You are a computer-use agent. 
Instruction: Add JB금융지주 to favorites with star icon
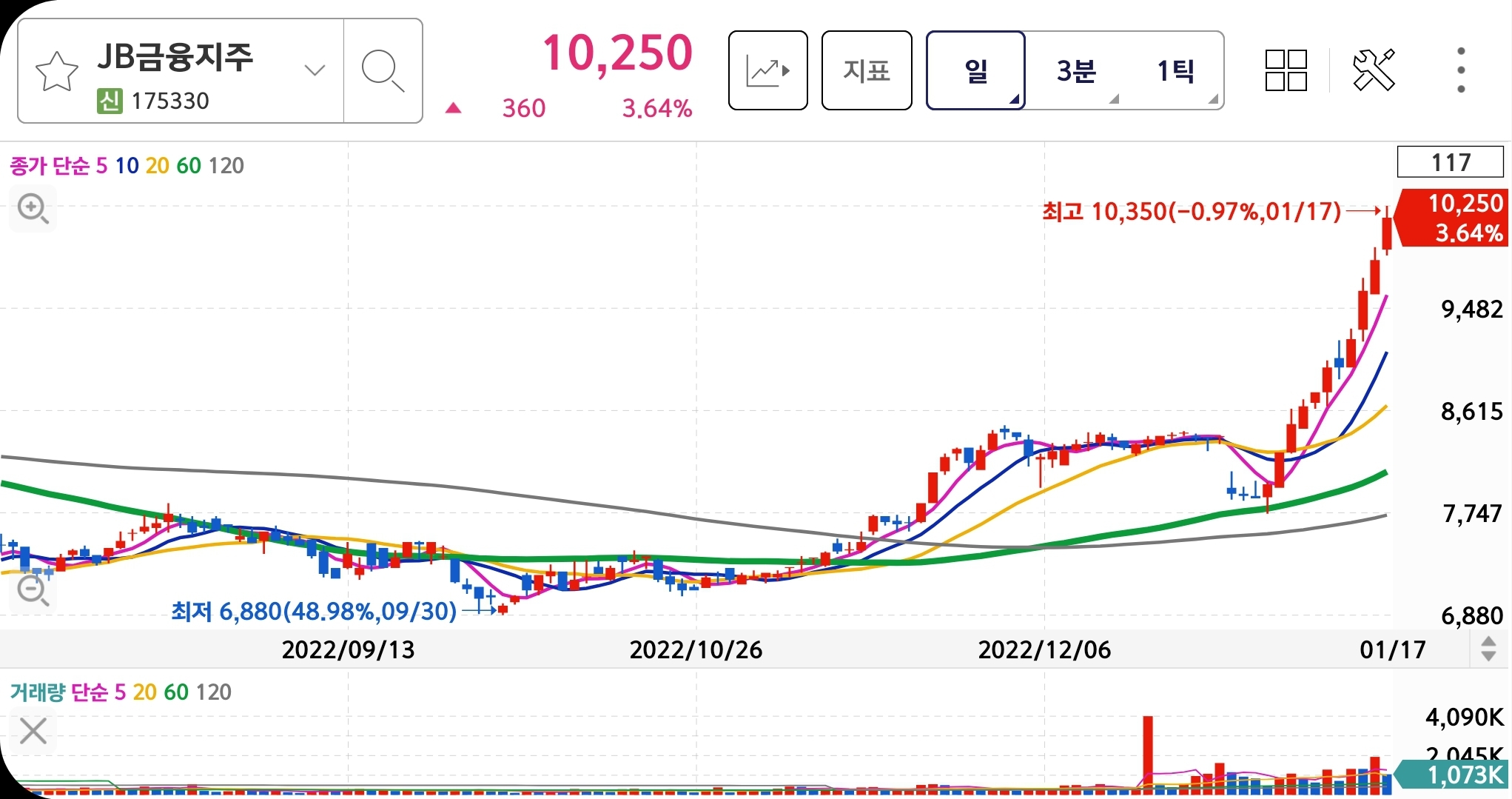click(56, 71)
